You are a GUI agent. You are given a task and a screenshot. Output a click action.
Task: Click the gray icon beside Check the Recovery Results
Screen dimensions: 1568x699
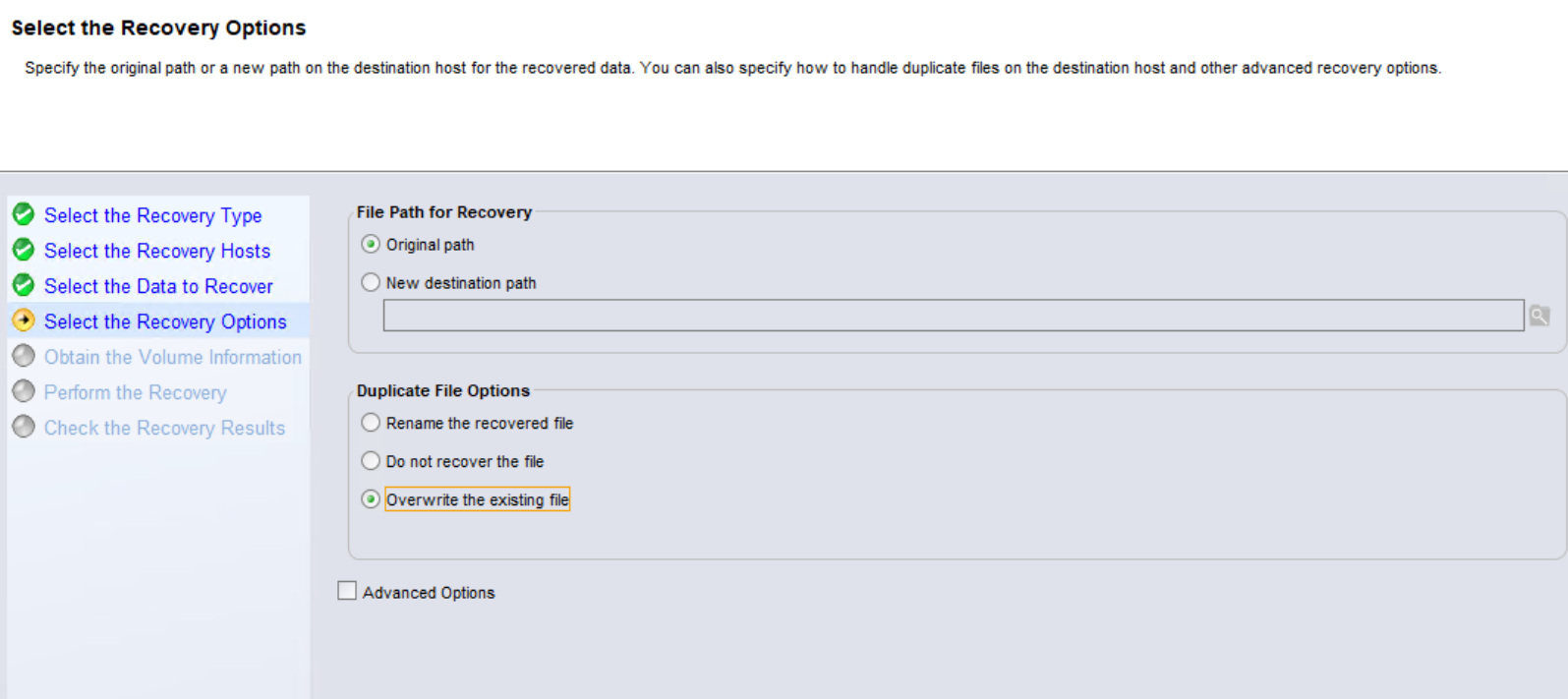24,427
